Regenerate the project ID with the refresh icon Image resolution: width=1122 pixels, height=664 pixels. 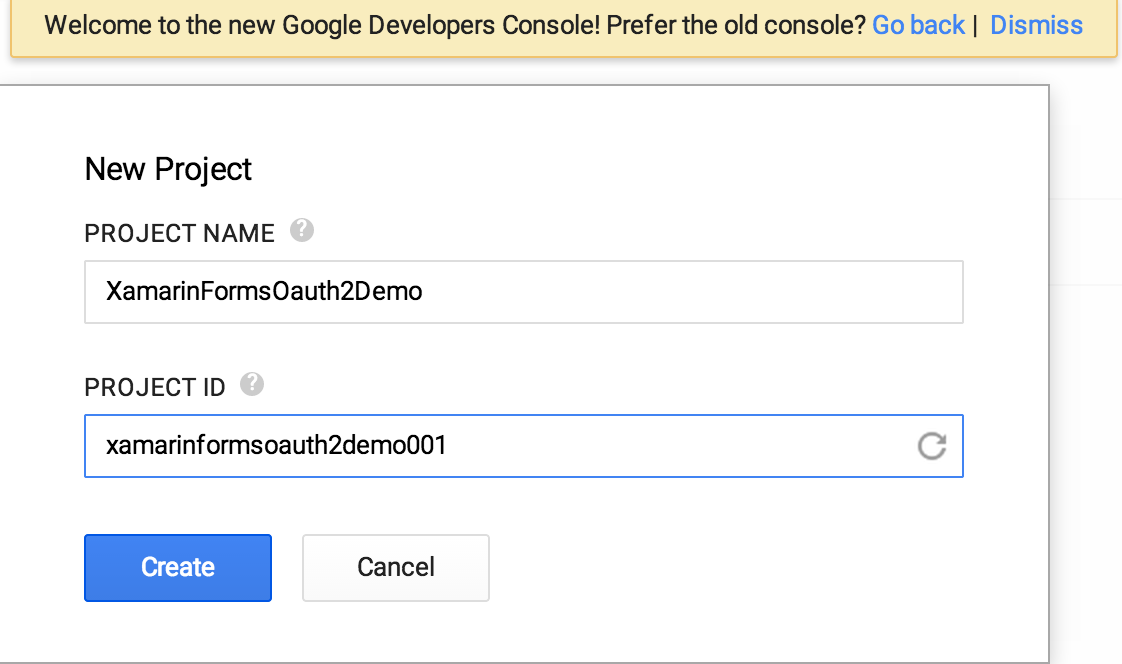point(932,446)
